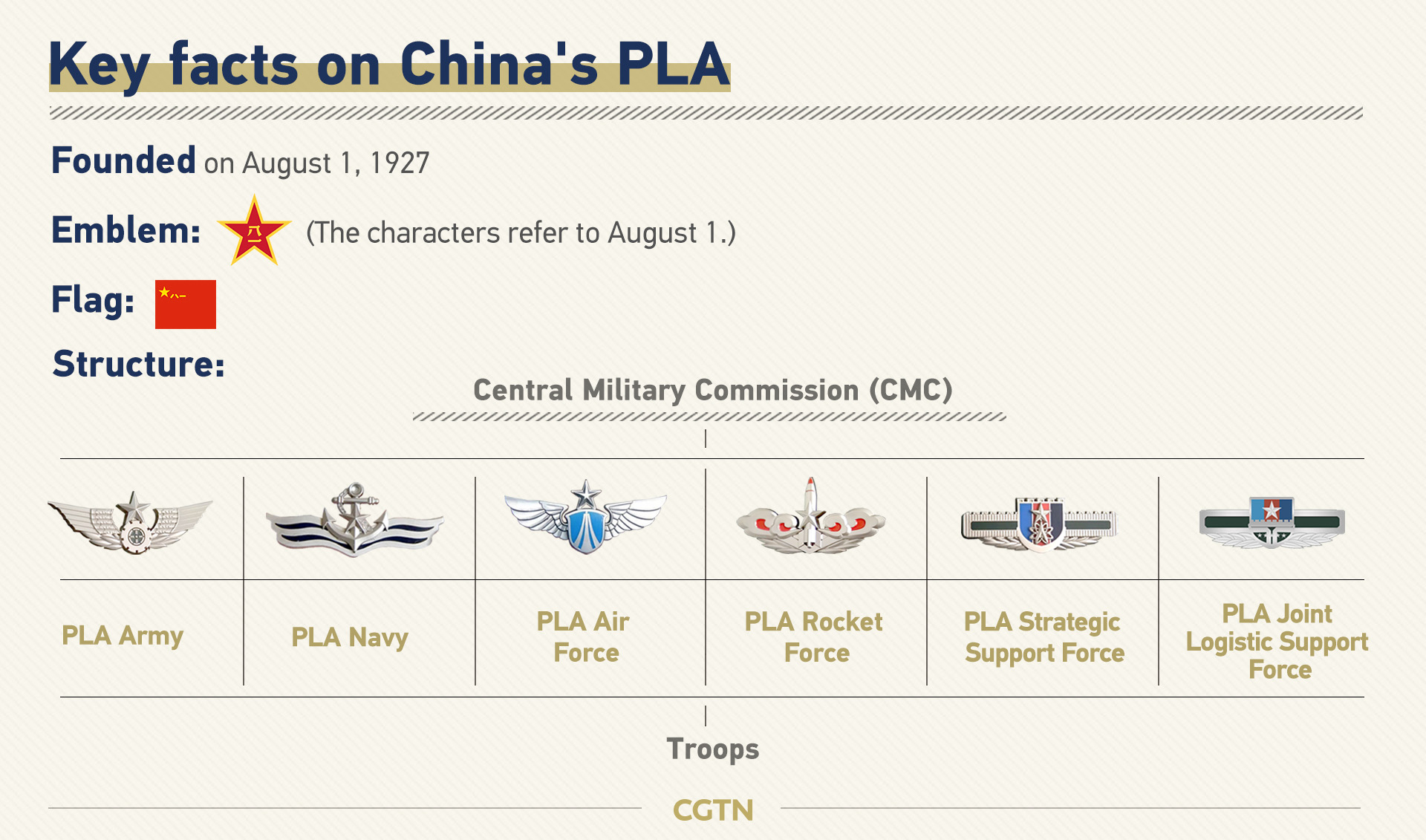
Task: Click the Central Military Commission heading
Action: (713, 391)
